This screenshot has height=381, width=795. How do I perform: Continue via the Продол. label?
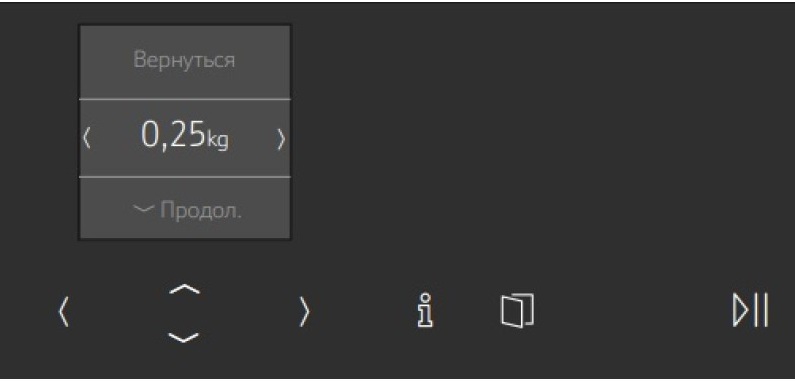click(201, 209)
